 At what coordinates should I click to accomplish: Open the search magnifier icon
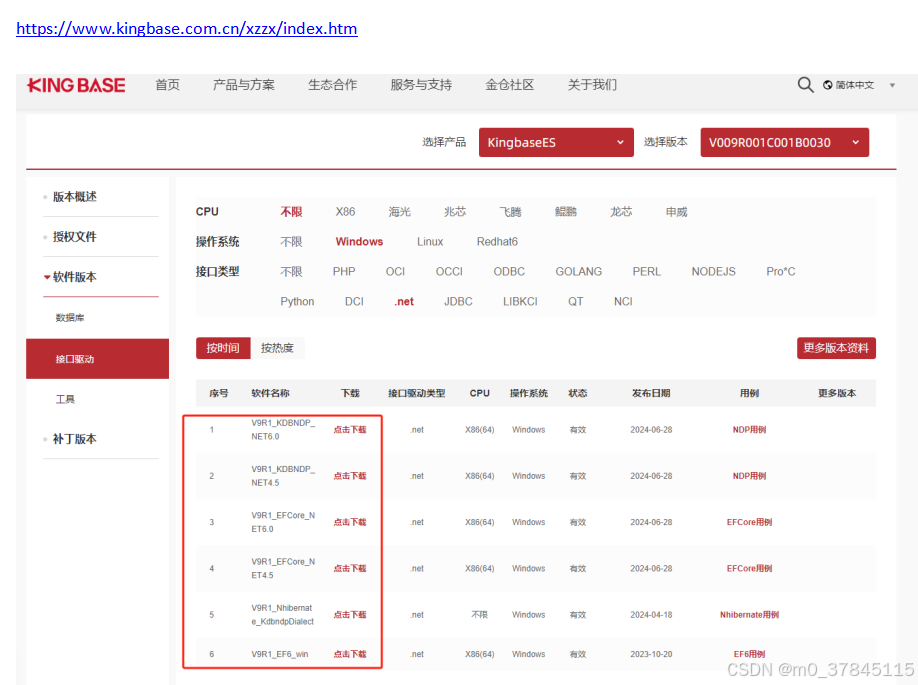coord(805,85)
